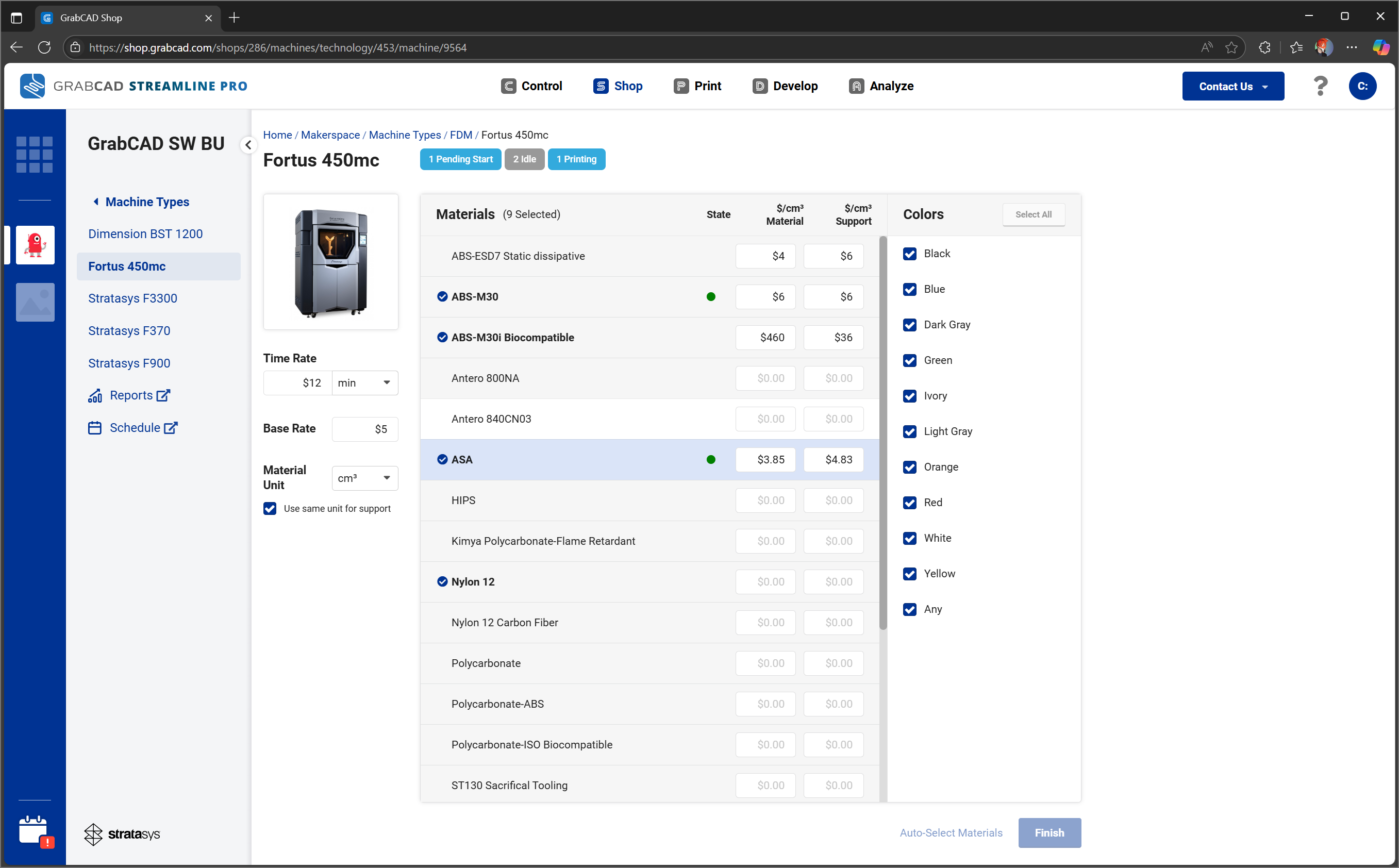Screen dimensions: 1399x868
Task: Click the Auto-Select Materials link
Action: [x=951, y=832]
